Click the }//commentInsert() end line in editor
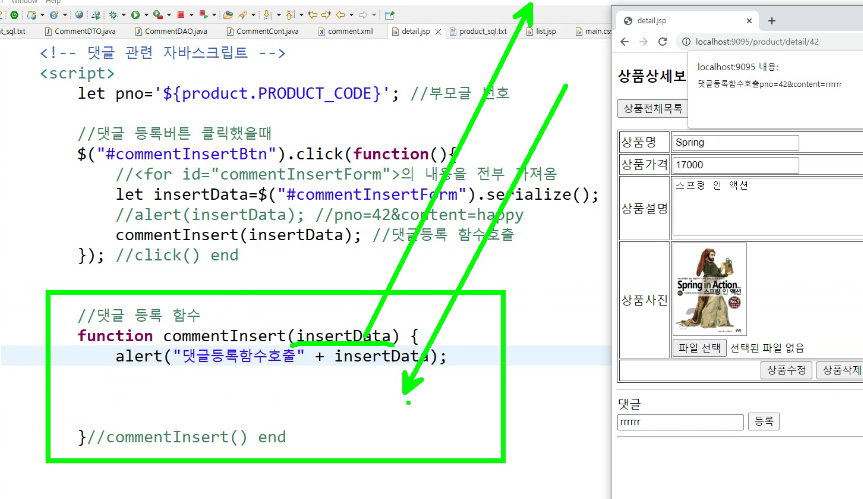The width and height of the screenshot is (863, 499). tap(182, 437)
